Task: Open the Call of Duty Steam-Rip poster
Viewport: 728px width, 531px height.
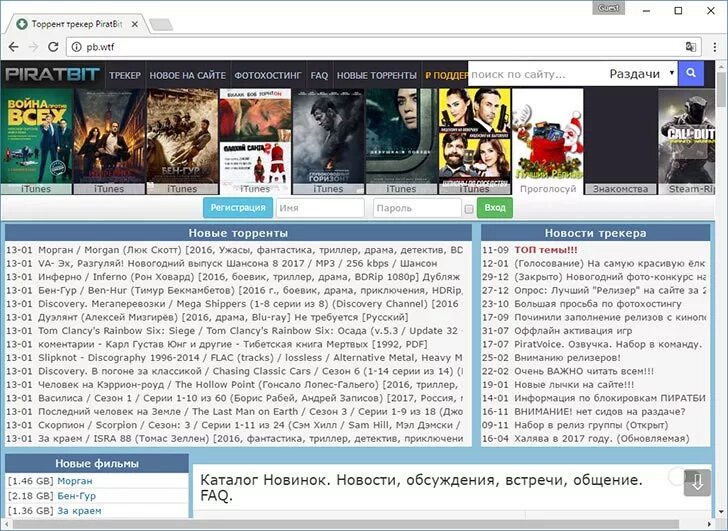Action: [x=687, y=141]
